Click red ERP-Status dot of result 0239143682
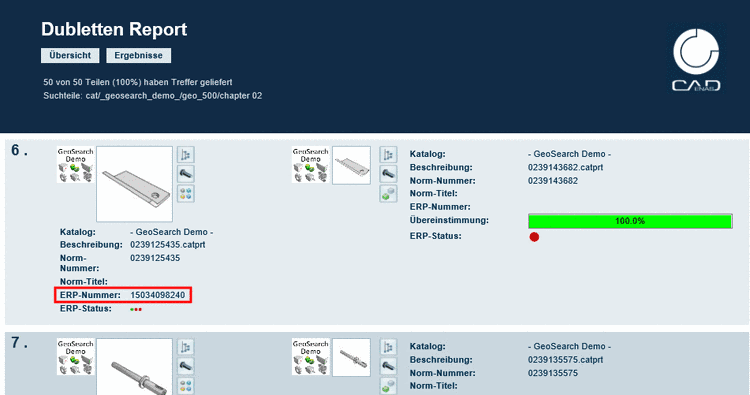The height and width of the screenshot is (395, 750). 534,237
